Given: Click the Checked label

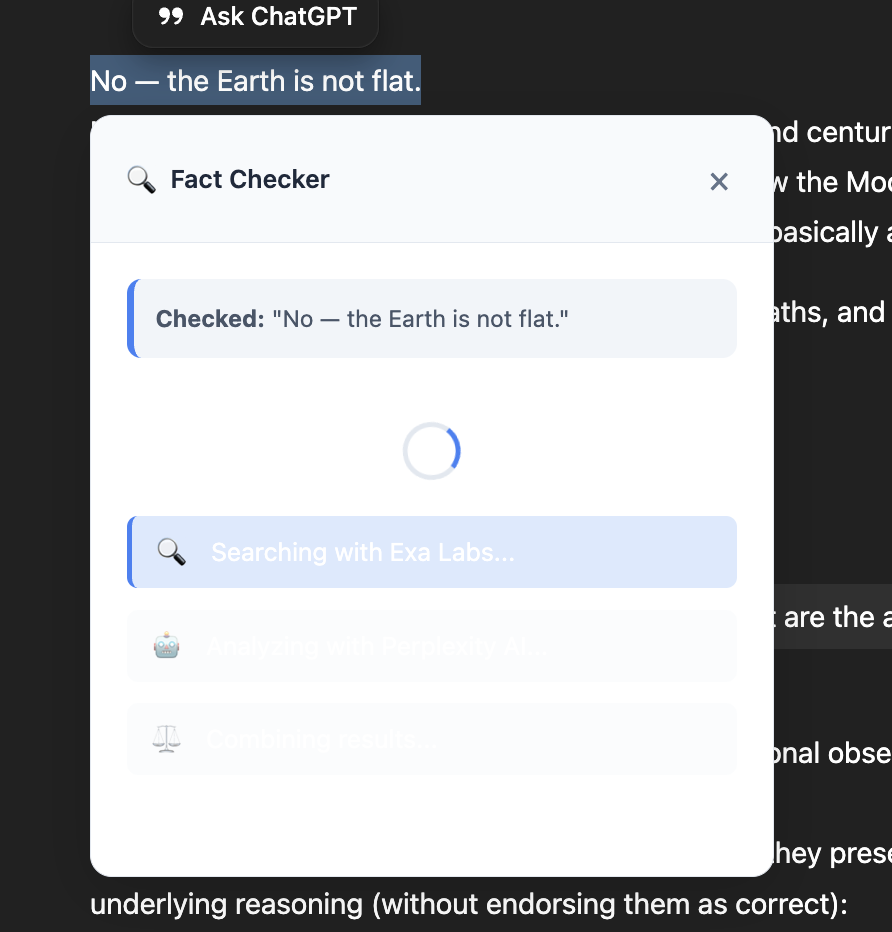Looking at the screenshot, I should (210, 319).
